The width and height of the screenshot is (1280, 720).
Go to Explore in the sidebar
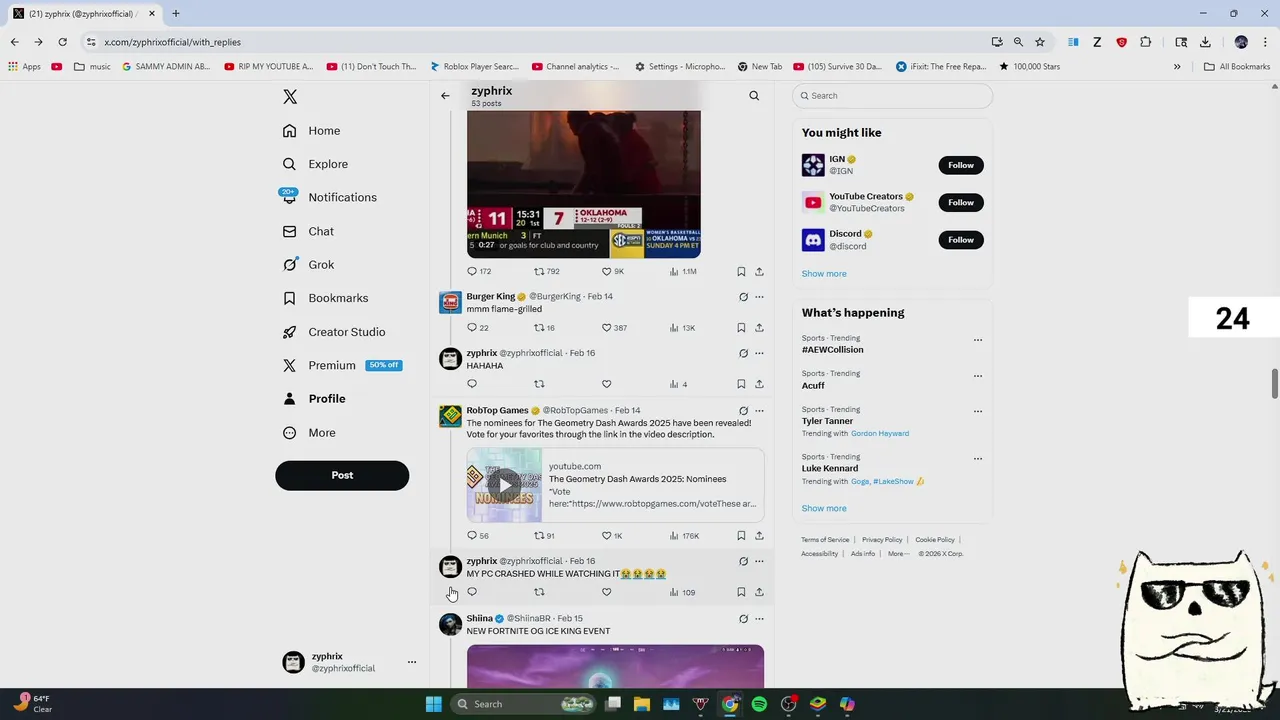315,164
